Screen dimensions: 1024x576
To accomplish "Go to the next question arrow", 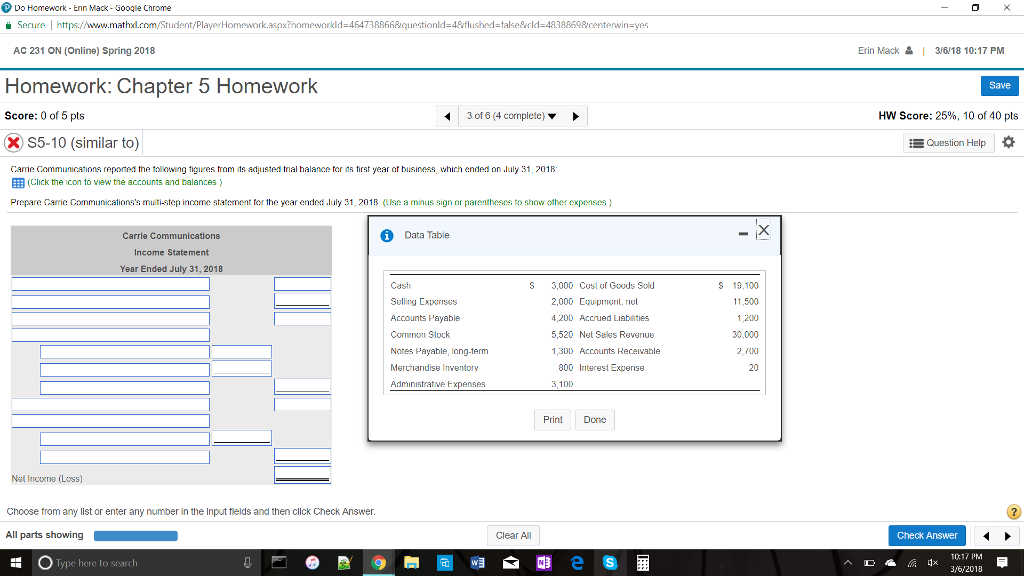I will pos(575,116).
